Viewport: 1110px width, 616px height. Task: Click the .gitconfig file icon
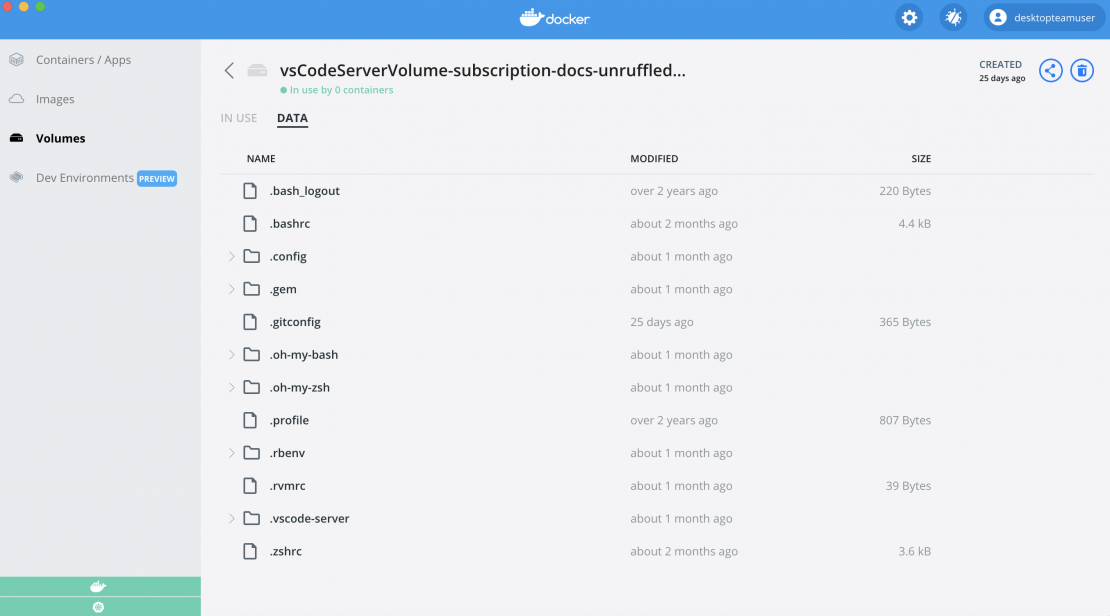(251, 322)
